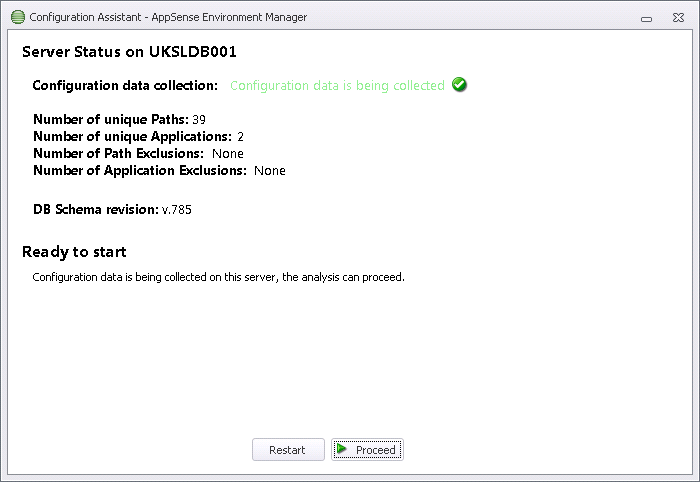Click the Number of unique Applications label
This screenshot has width=700, height=482.
click(133, 136)
